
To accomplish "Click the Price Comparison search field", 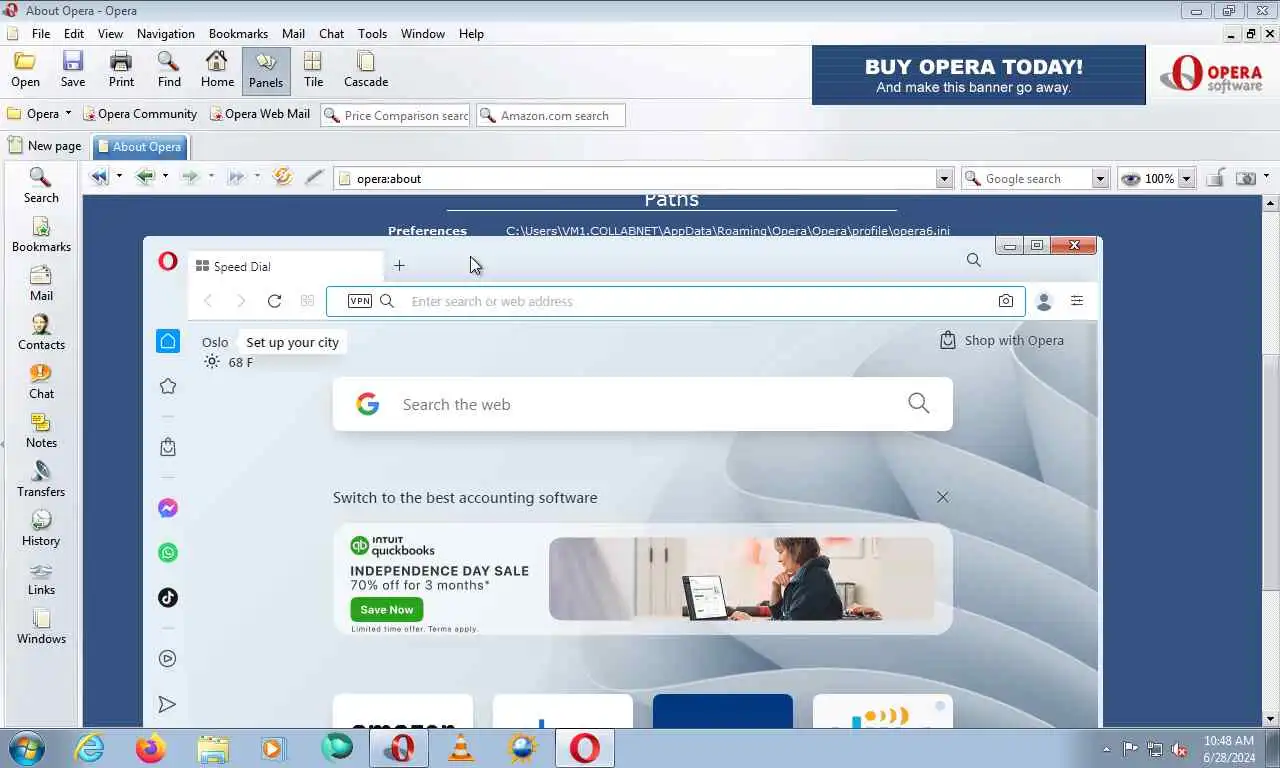I will [395, 115].
